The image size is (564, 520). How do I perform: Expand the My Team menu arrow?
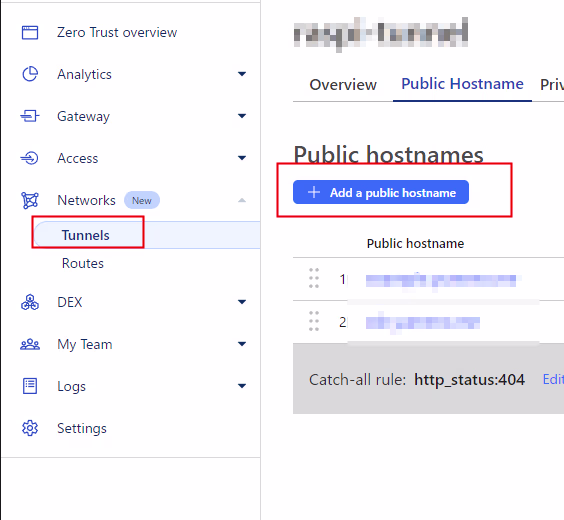pyautogui.click(x=242, y=344)
